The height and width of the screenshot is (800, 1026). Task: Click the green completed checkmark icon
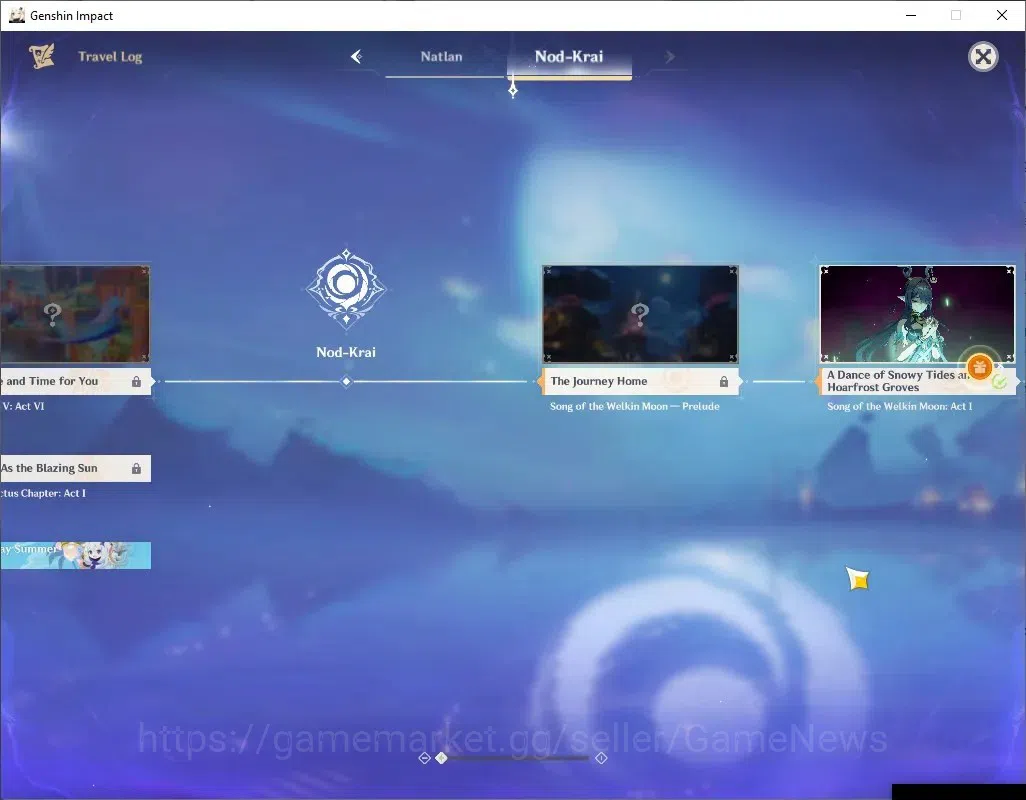999,382
